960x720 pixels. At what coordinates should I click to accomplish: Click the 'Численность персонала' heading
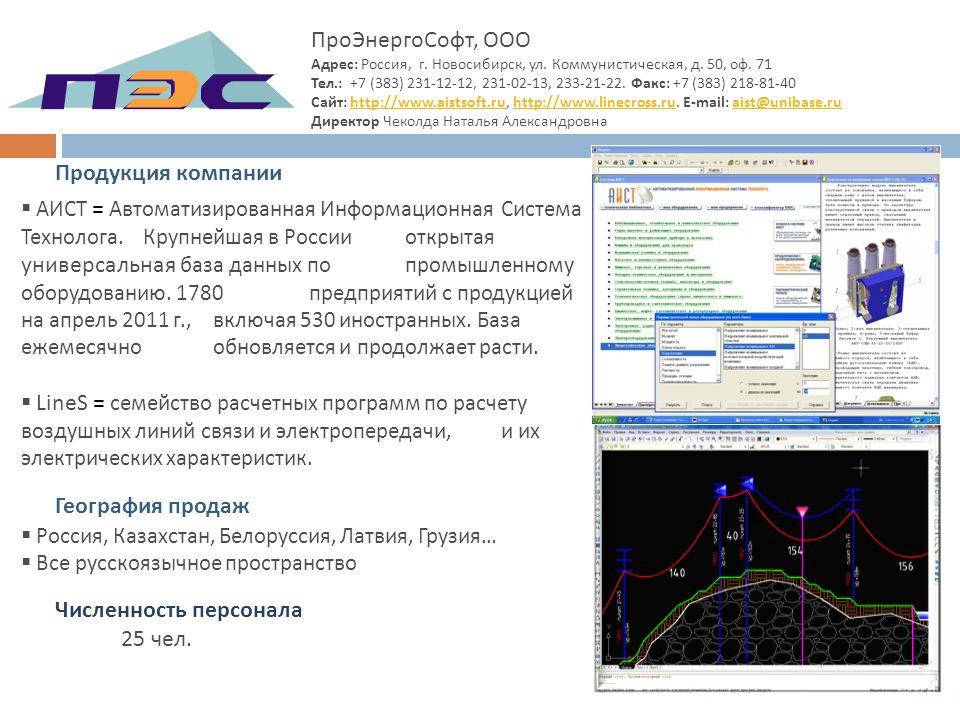[178, 610]
